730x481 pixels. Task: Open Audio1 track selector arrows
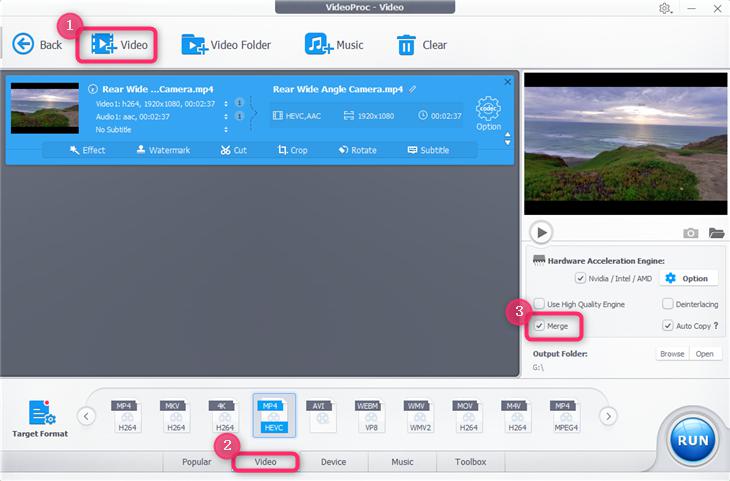[x=226, y=116]
